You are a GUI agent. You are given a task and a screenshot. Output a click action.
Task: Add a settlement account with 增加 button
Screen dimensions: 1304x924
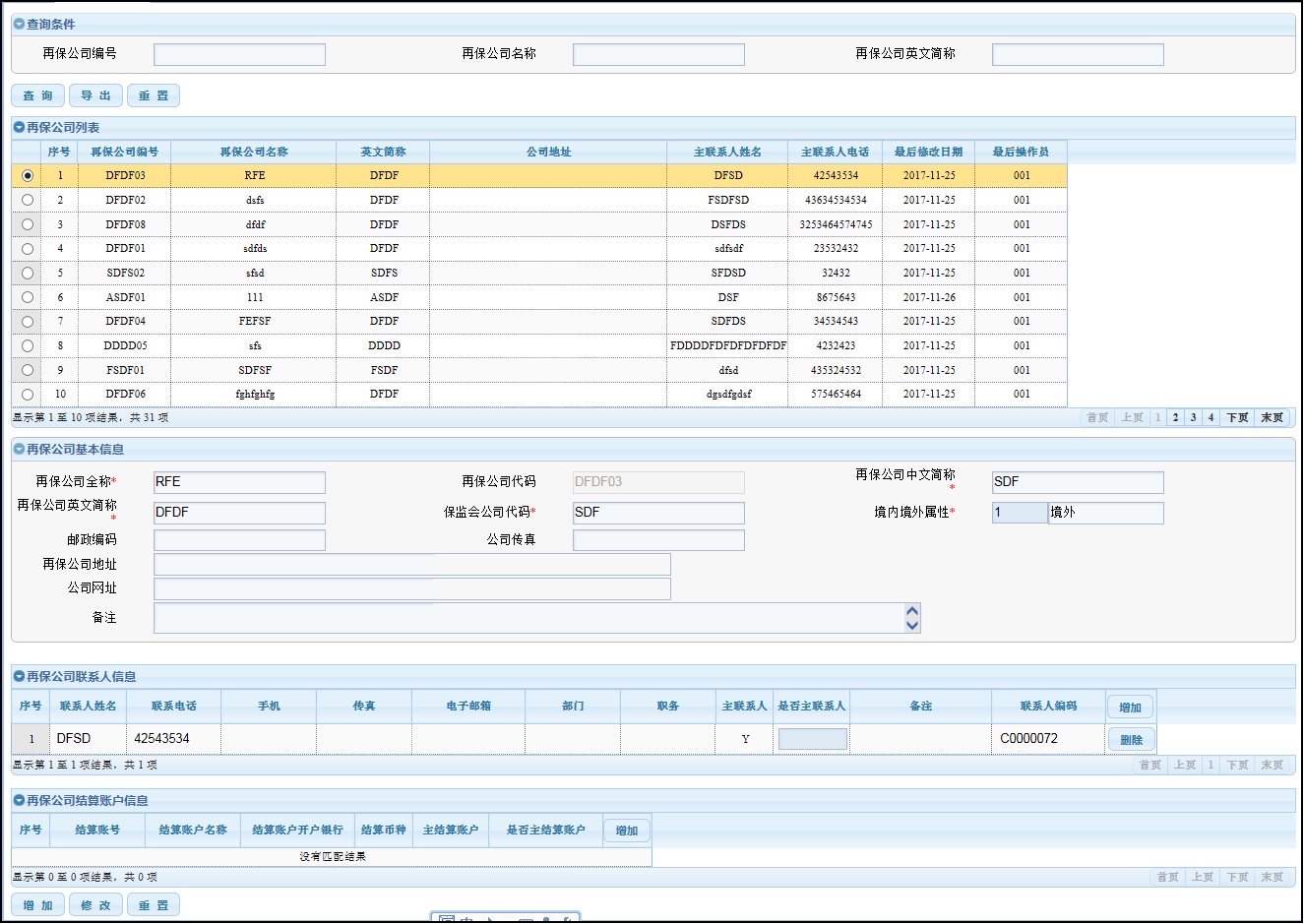[627, 831]
